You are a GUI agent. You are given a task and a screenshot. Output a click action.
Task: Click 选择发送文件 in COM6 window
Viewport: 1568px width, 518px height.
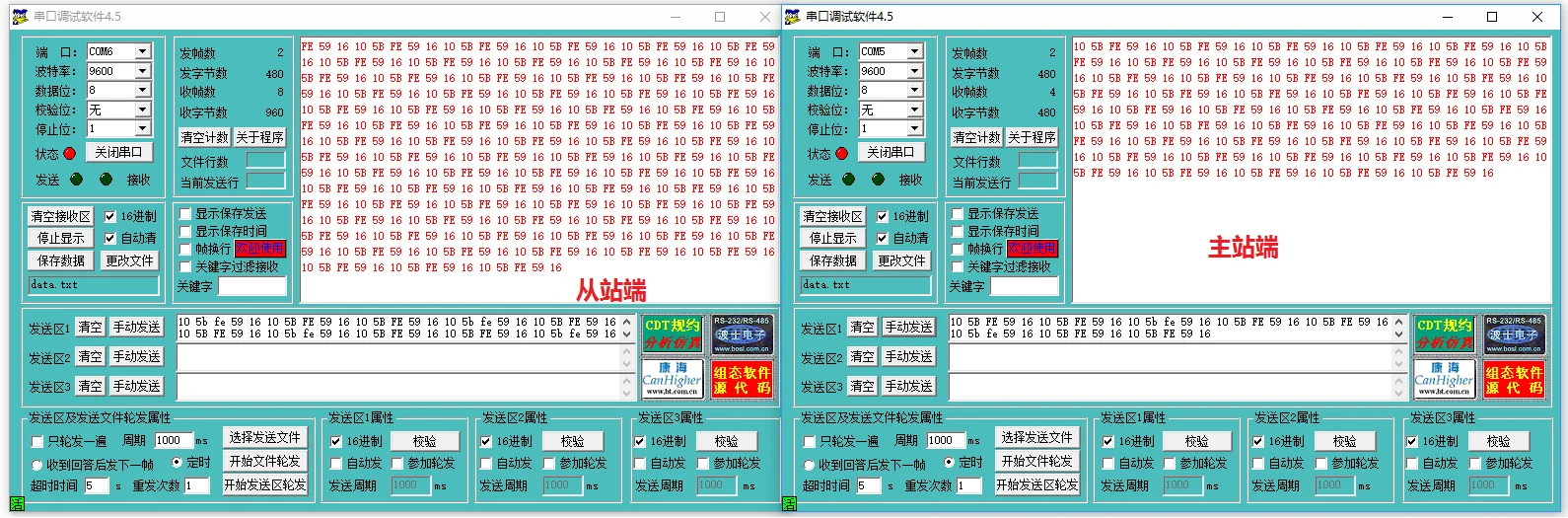coord(265,437)
